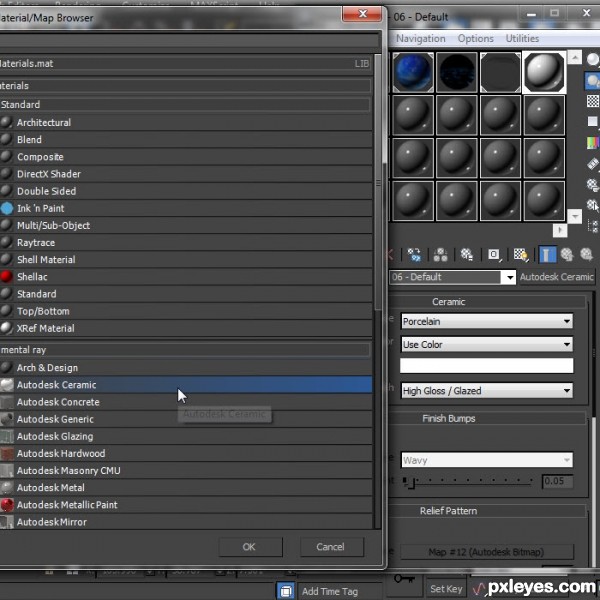Open the Wavy bump type dropdown
600x600 pixels.
[487, 460]
